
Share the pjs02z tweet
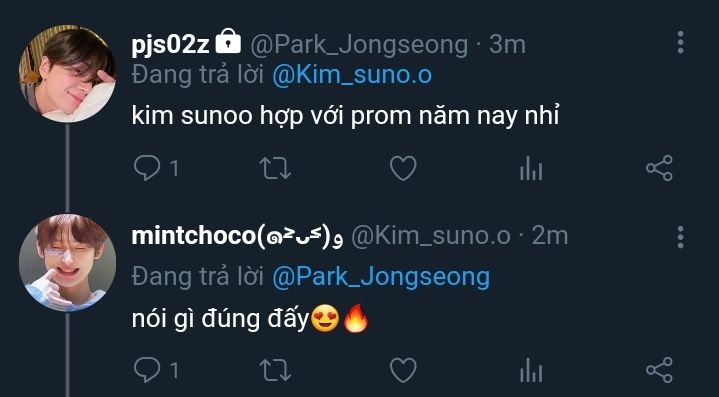click(x=659, y=168)
